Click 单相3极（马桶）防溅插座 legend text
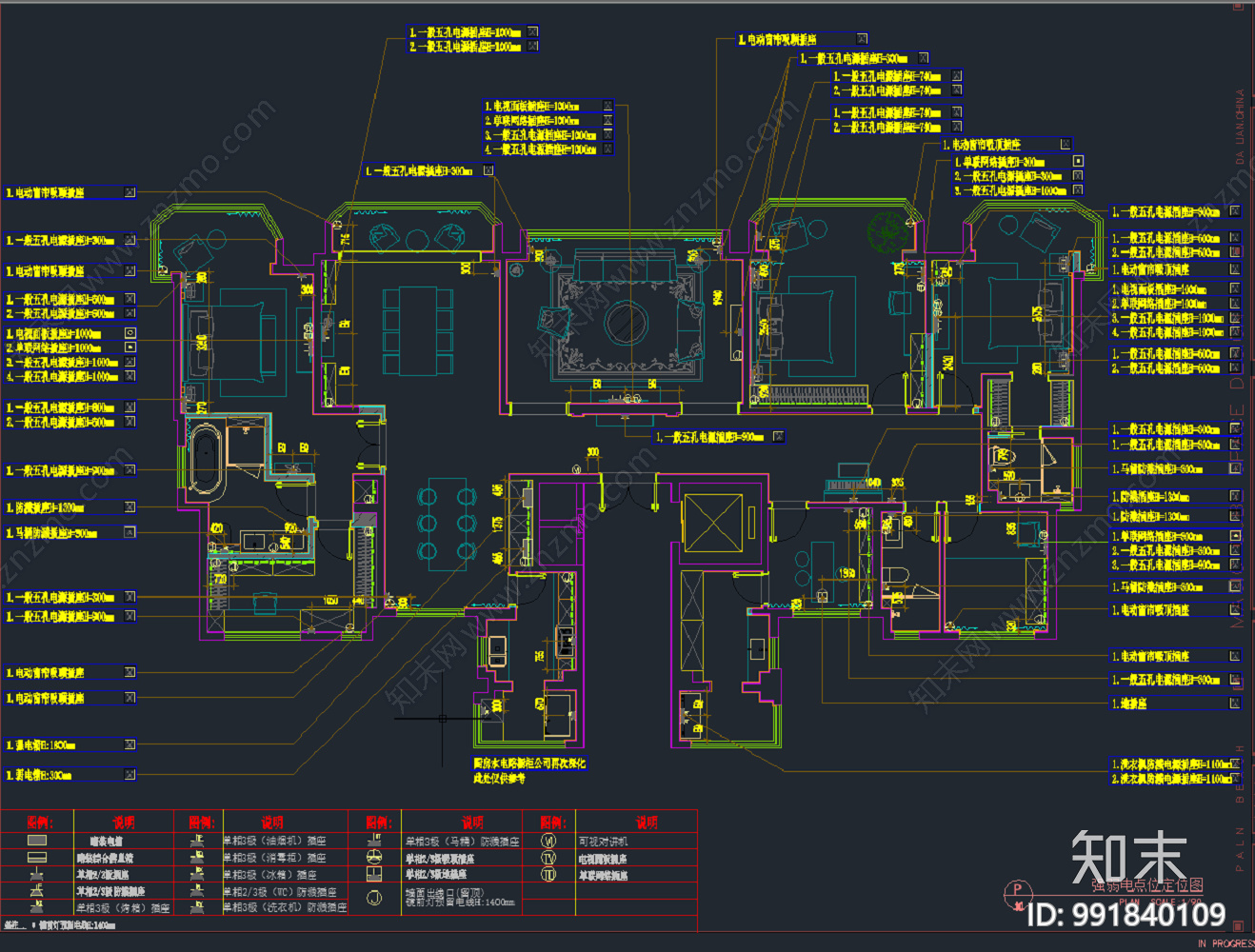The image size is (1255, 952). point(463,842)
